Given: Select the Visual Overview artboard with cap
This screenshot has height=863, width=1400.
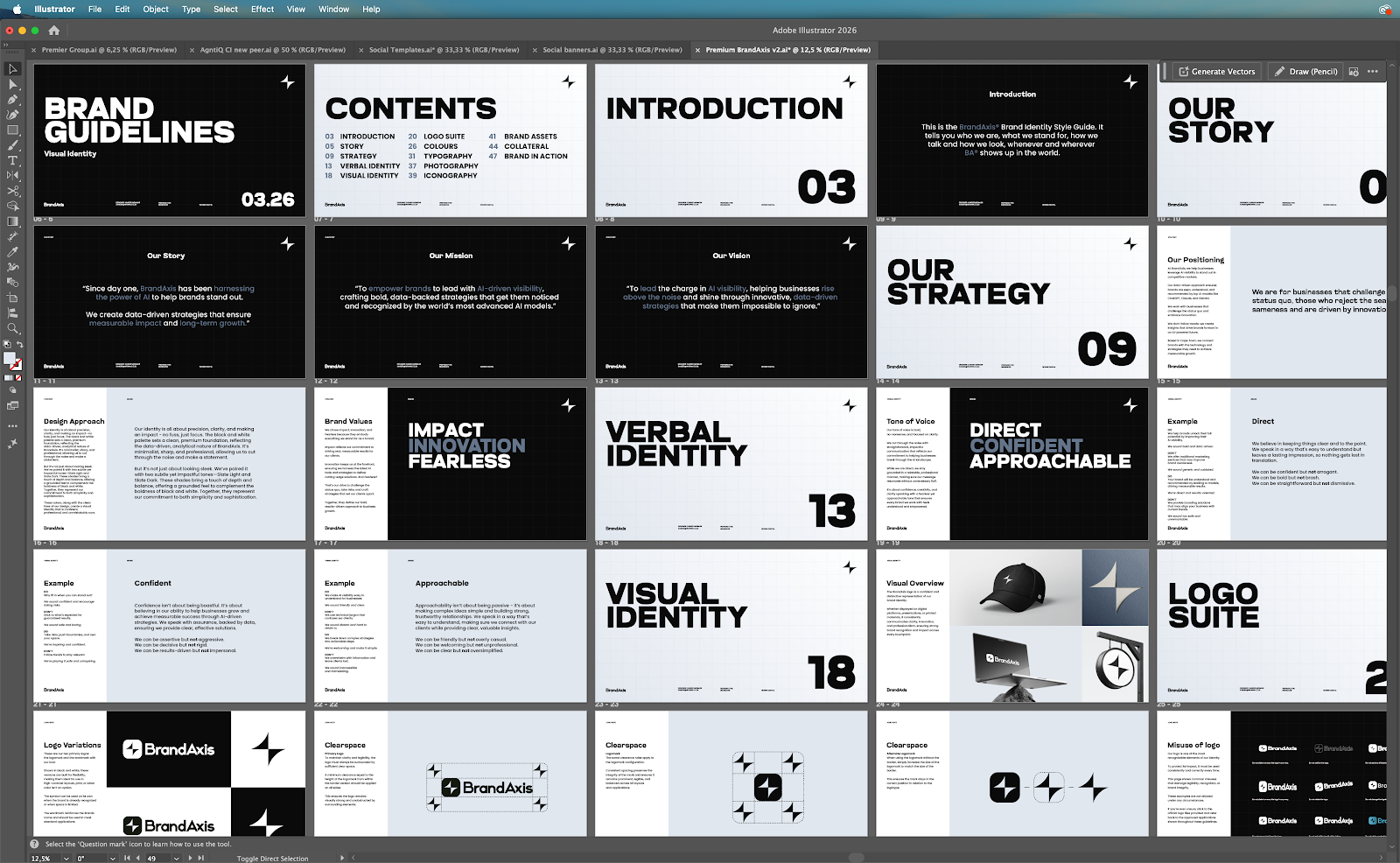Looking at the screenshot, I should (x=1012, y=626).
